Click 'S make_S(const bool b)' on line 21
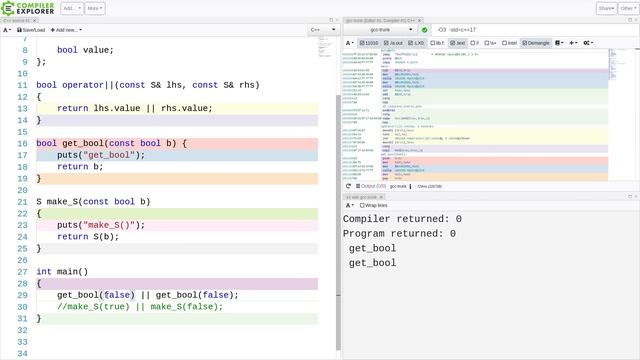The width and height of the screenshot is (640, 360). (x=93, y=202)
